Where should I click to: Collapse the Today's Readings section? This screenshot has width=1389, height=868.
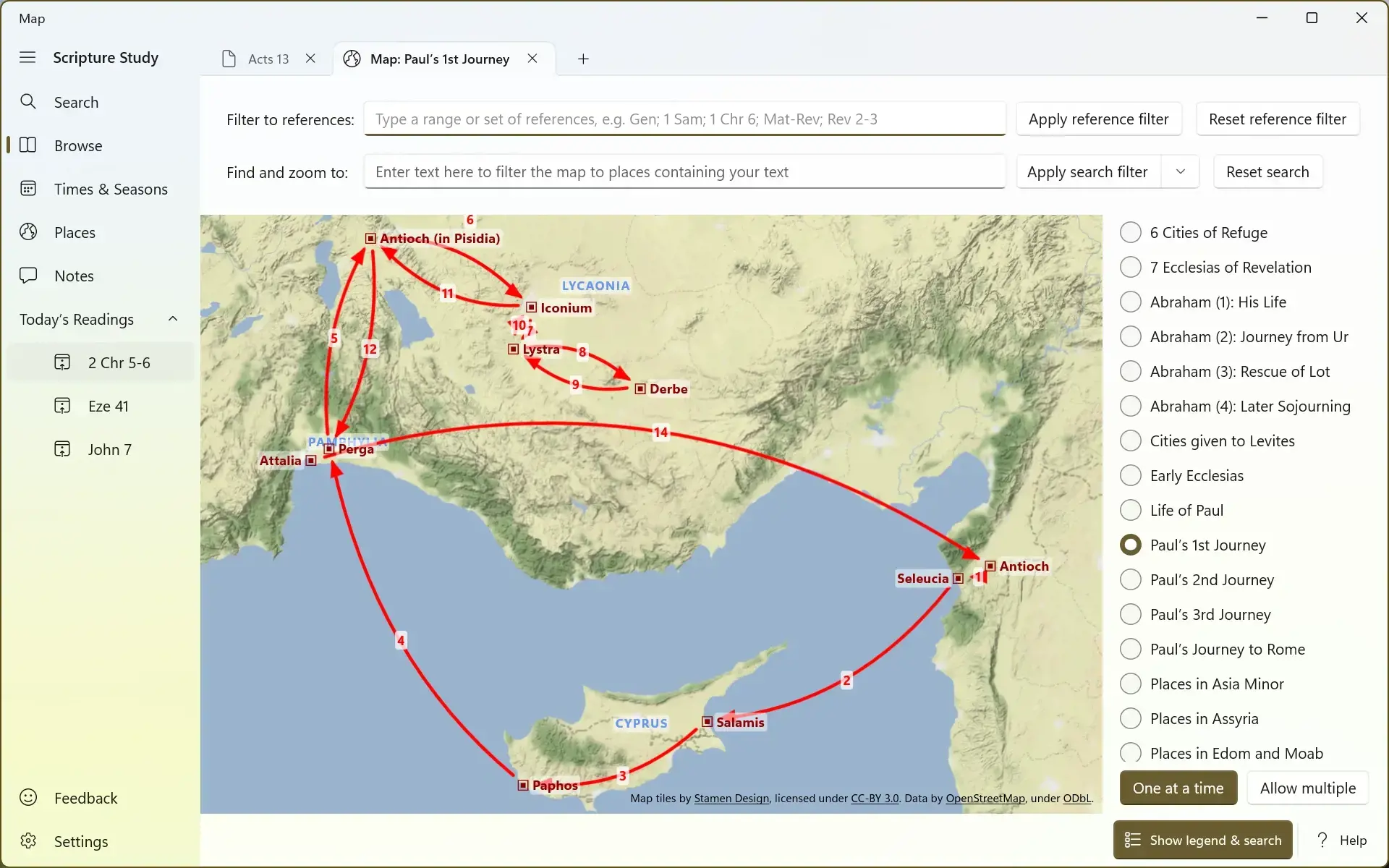(172, 318)
